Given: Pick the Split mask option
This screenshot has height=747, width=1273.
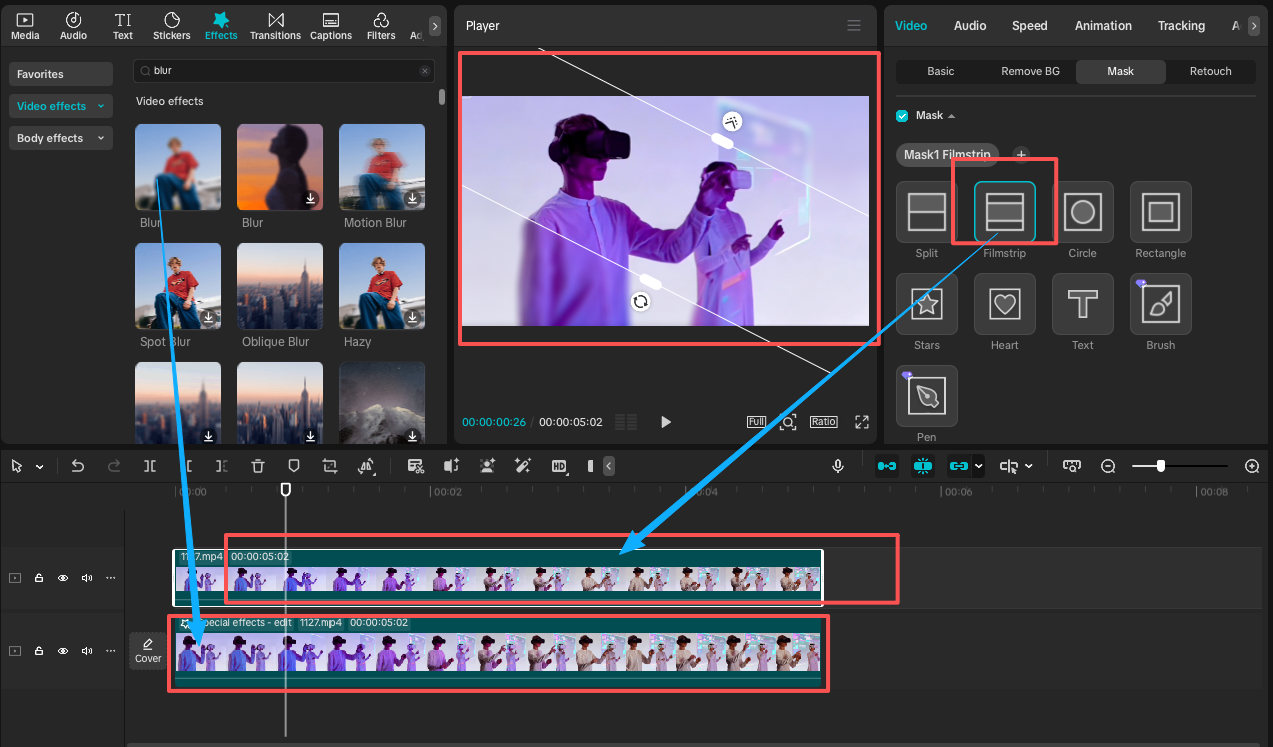Looking at the screenshot, I should click(926, 212).
